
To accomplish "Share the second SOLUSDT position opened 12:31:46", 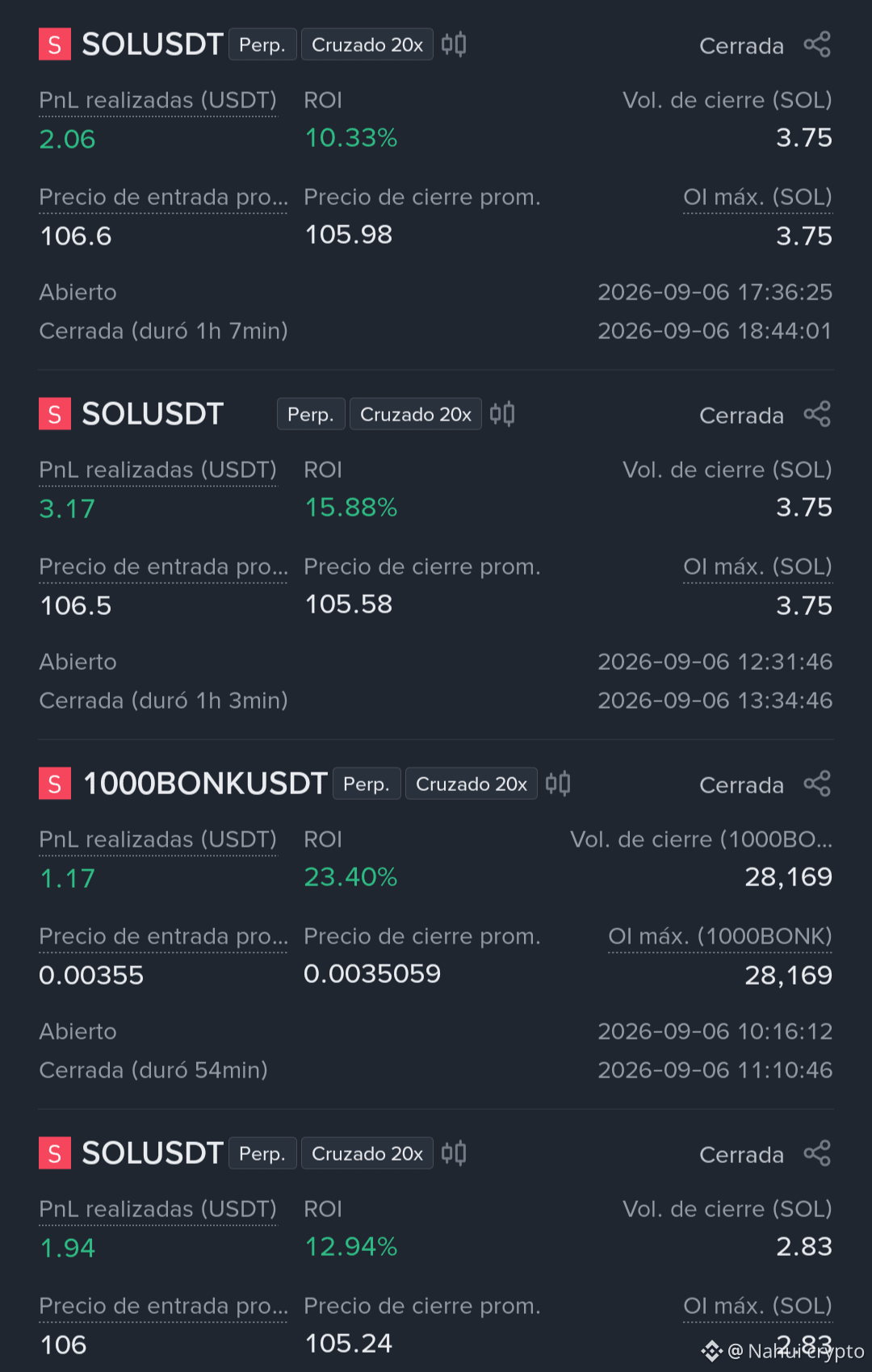I will pos(817,414).
